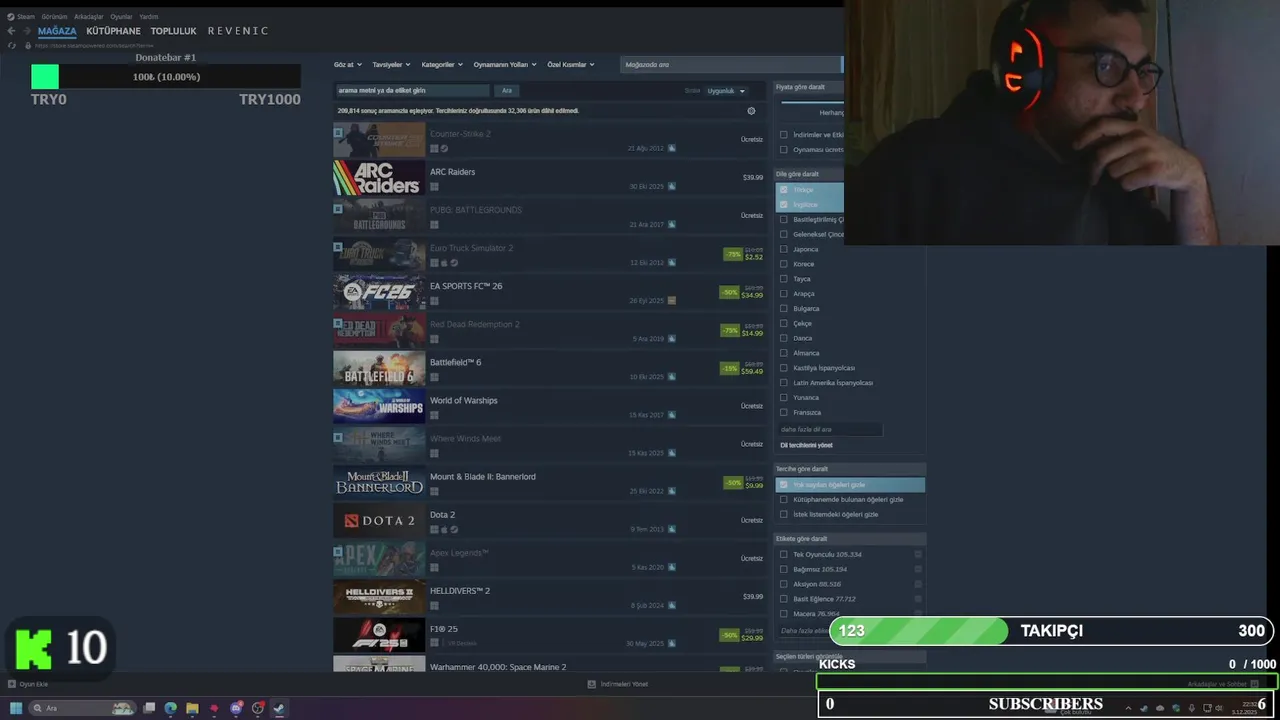The height and width of the screenshot is (720, 1280).
Task: Click the Windows taskbar search box
Action: click(82, 708)
